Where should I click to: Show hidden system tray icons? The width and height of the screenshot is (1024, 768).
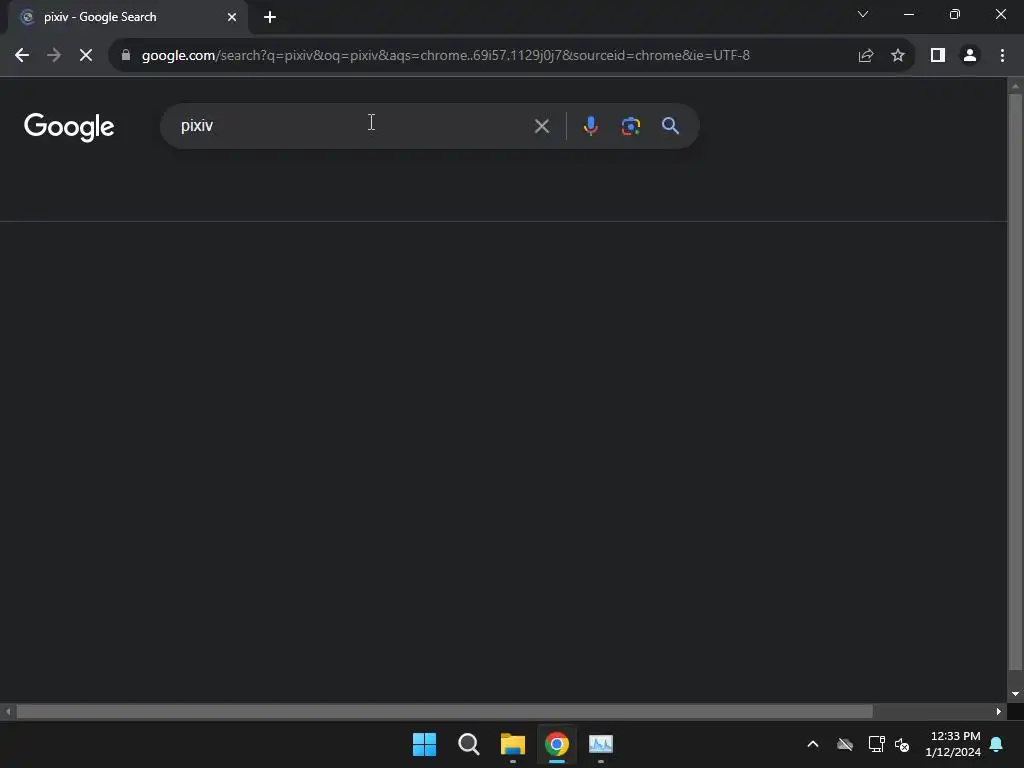click(x=813, y=744)
